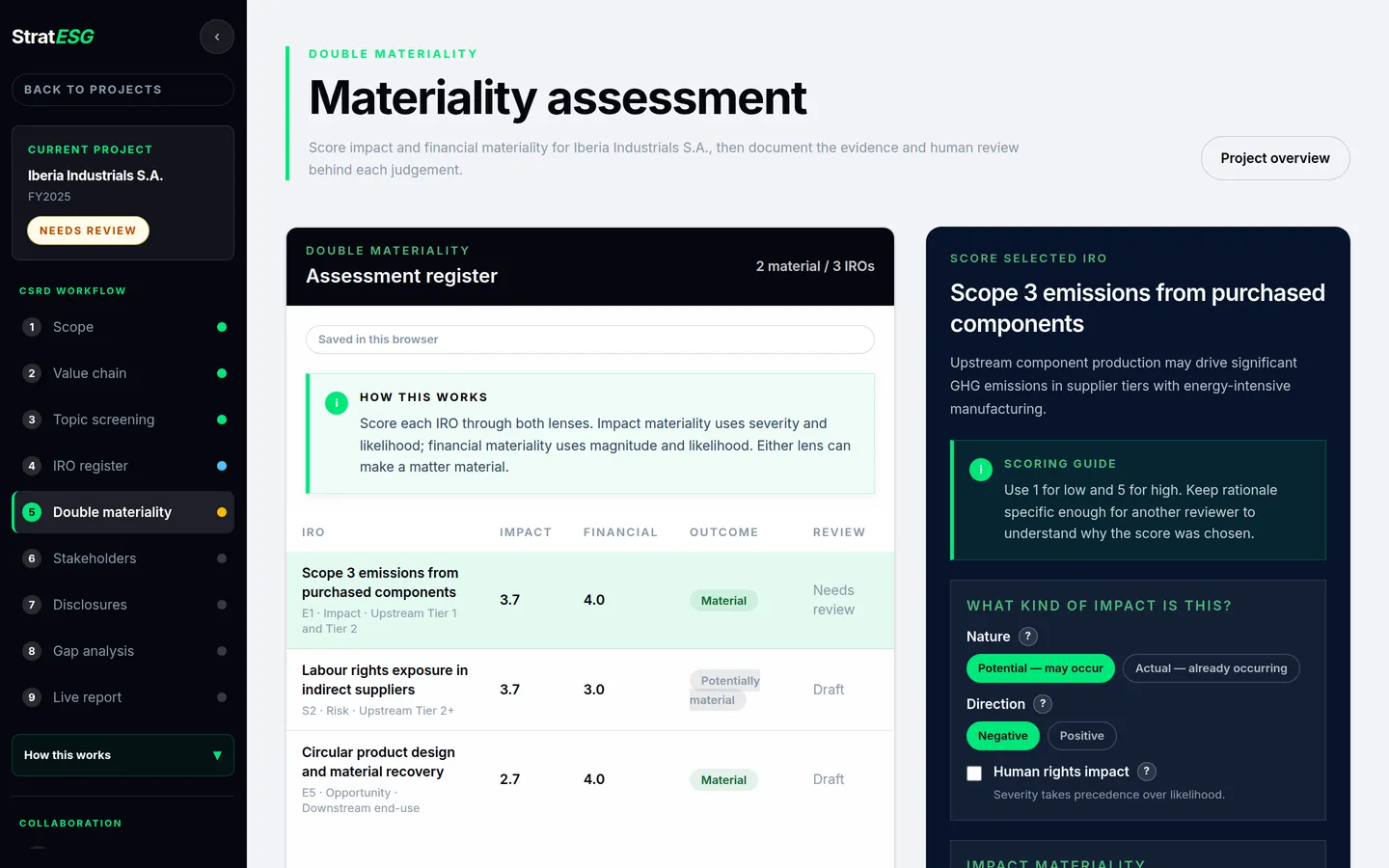
Task: Set direction to Negative
Action: tap(1002, 736)
